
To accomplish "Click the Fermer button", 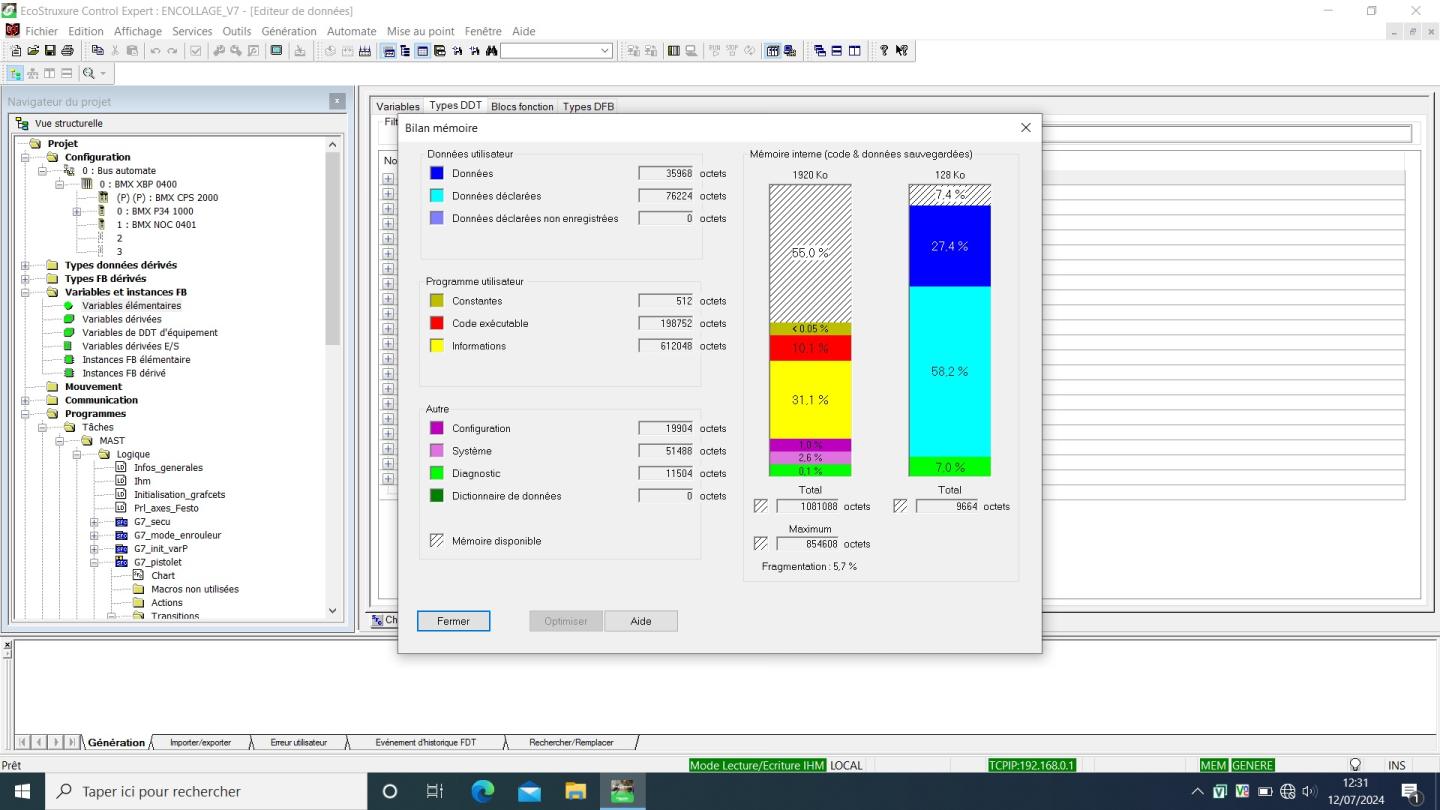I will pos(453,621).
